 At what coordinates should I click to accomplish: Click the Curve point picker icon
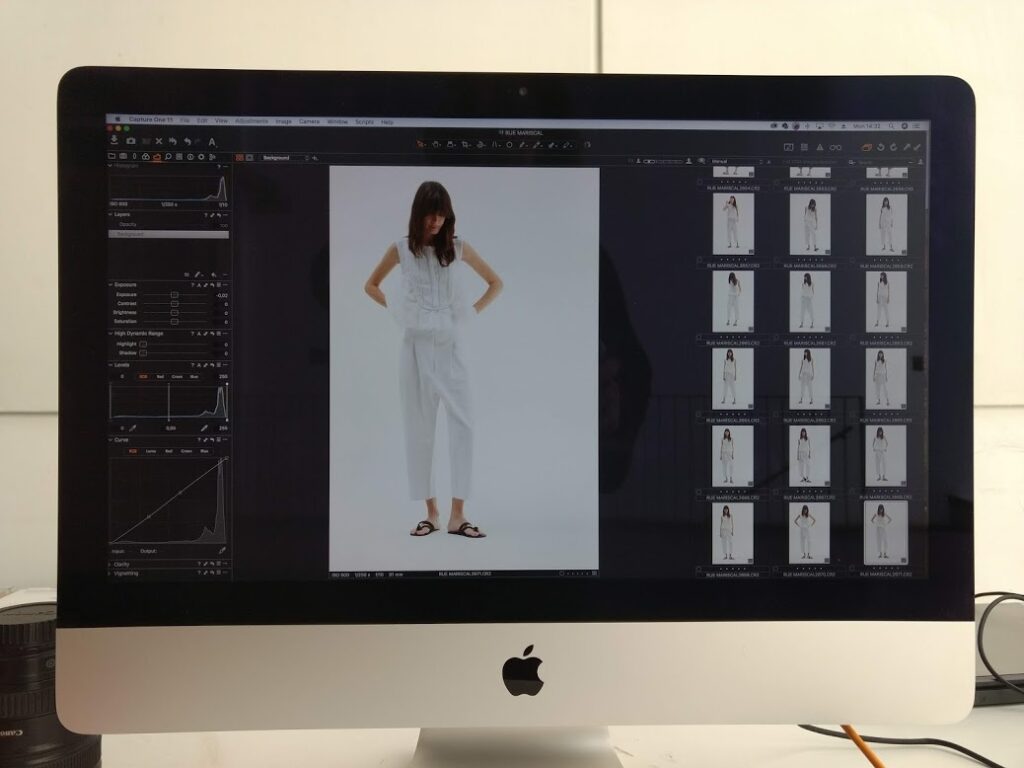pos(222,551)
